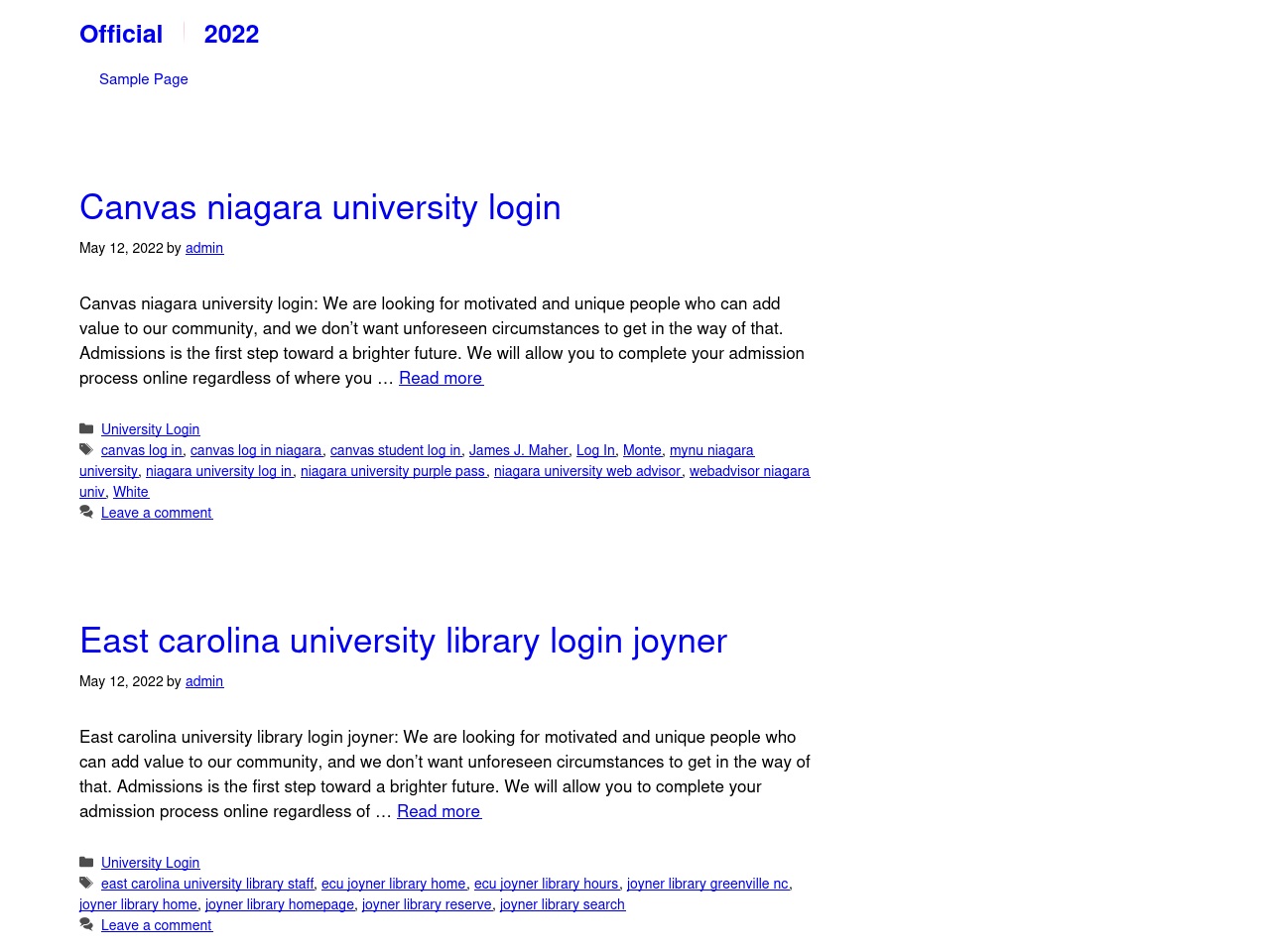Open the webadvisor niagara univ tag
The image size is (1270, 952).
click(x=749, y=471)
